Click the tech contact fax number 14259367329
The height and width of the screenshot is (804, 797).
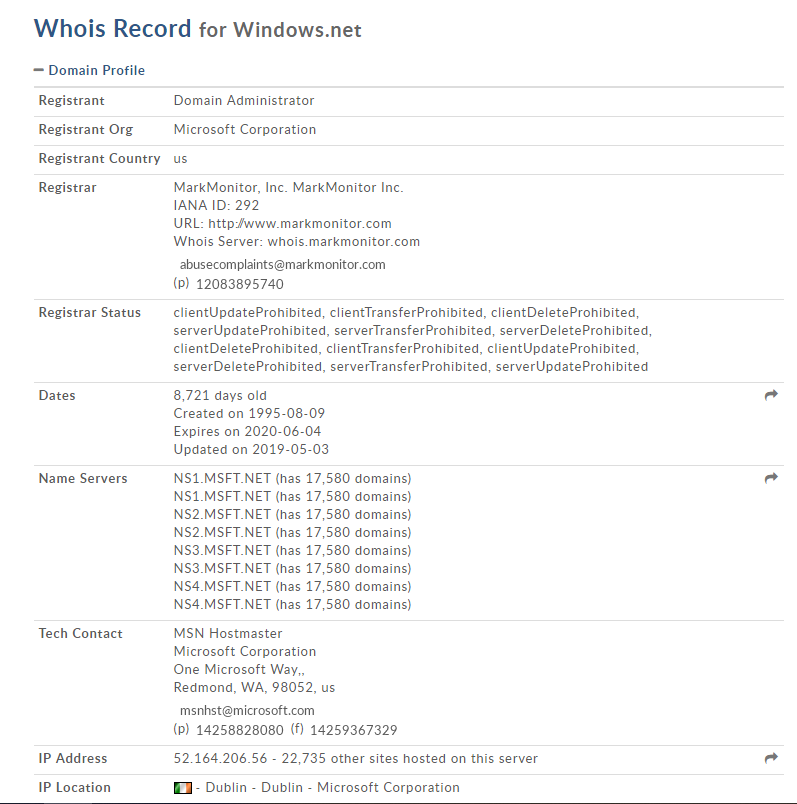[353, 730]
